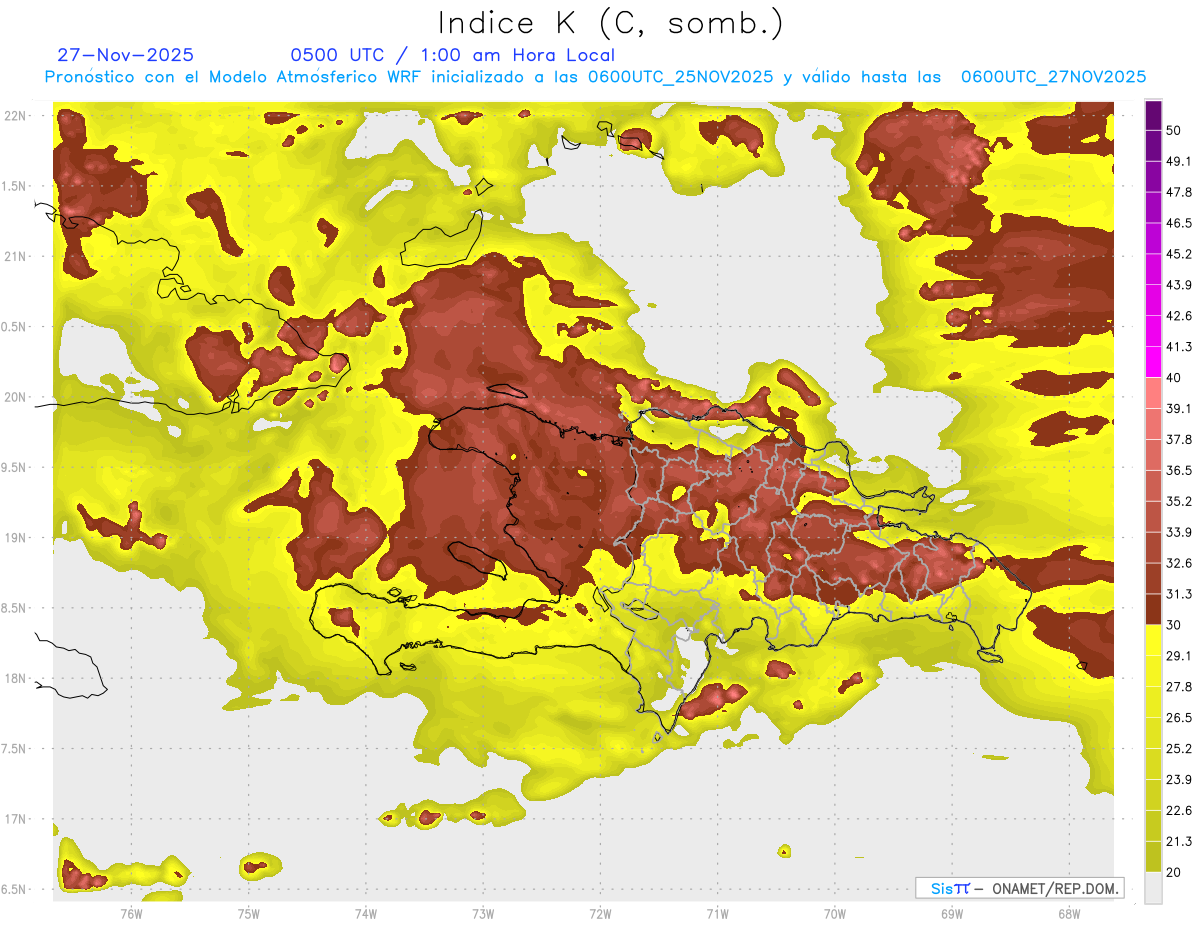Click the colorbar value "47.8"

tap(1179, 192)
